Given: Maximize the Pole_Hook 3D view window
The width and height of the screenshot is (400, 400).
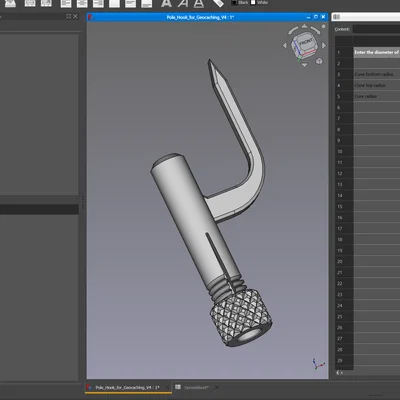Looking at the screenshot, I should [316, 17].
